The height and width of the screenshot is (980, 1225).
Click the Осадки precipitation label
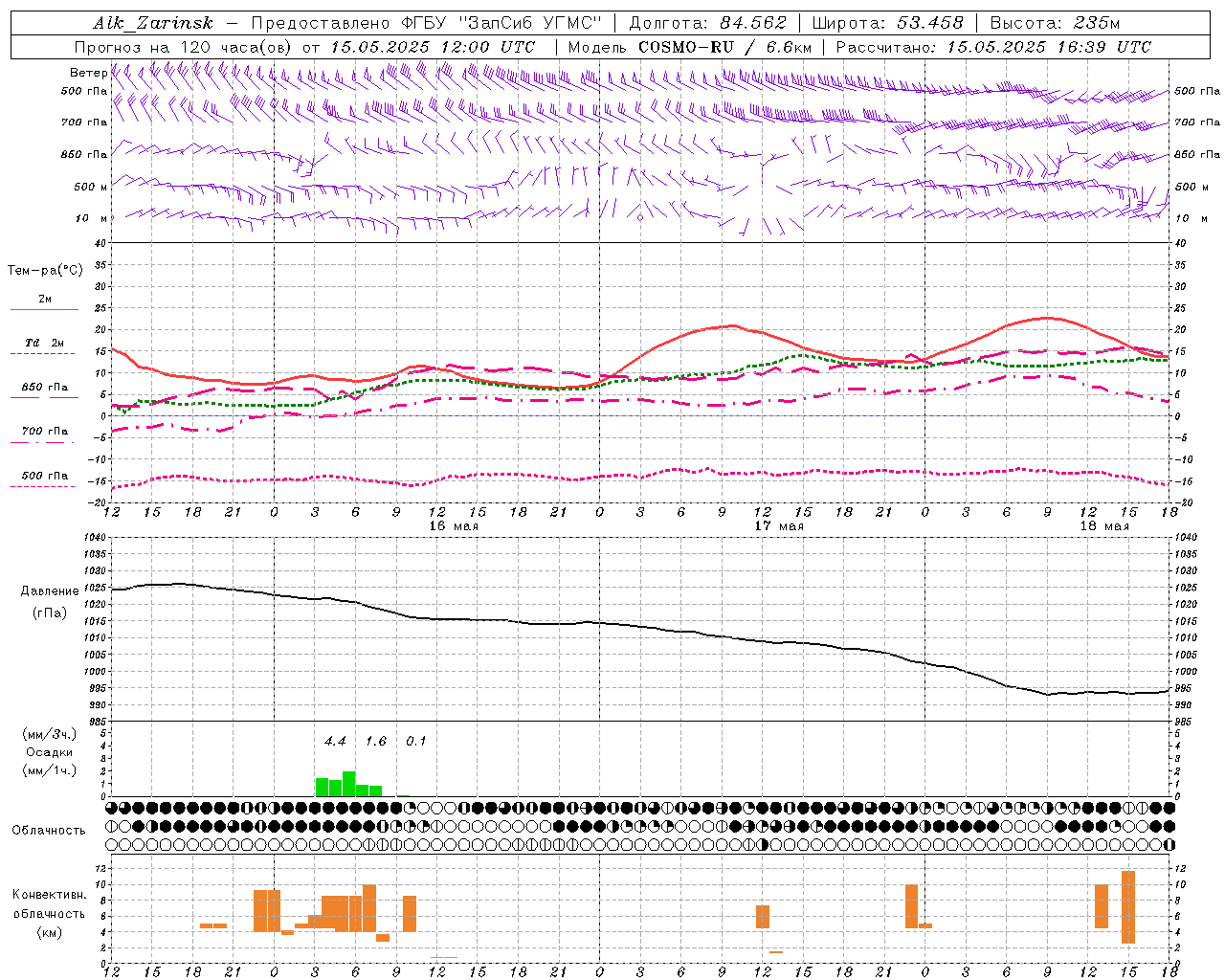click(50, 752)
